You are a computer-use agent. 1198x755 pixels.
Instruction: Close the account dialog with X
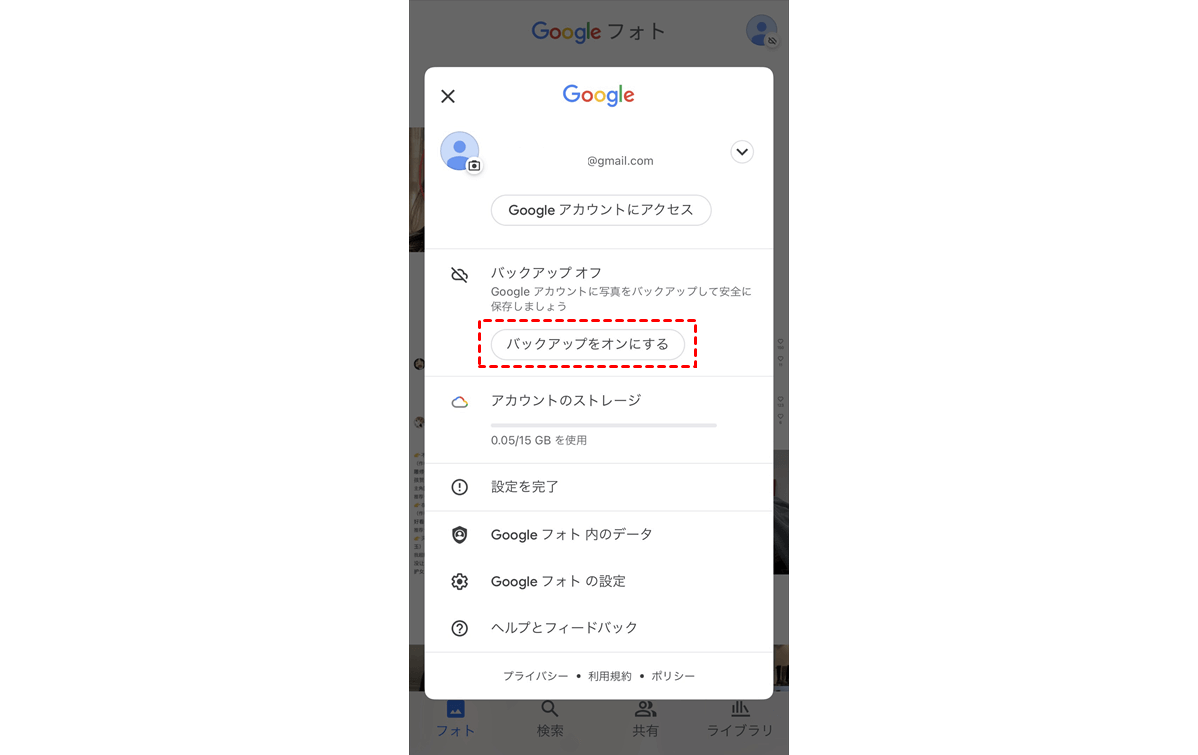point(448,96)
